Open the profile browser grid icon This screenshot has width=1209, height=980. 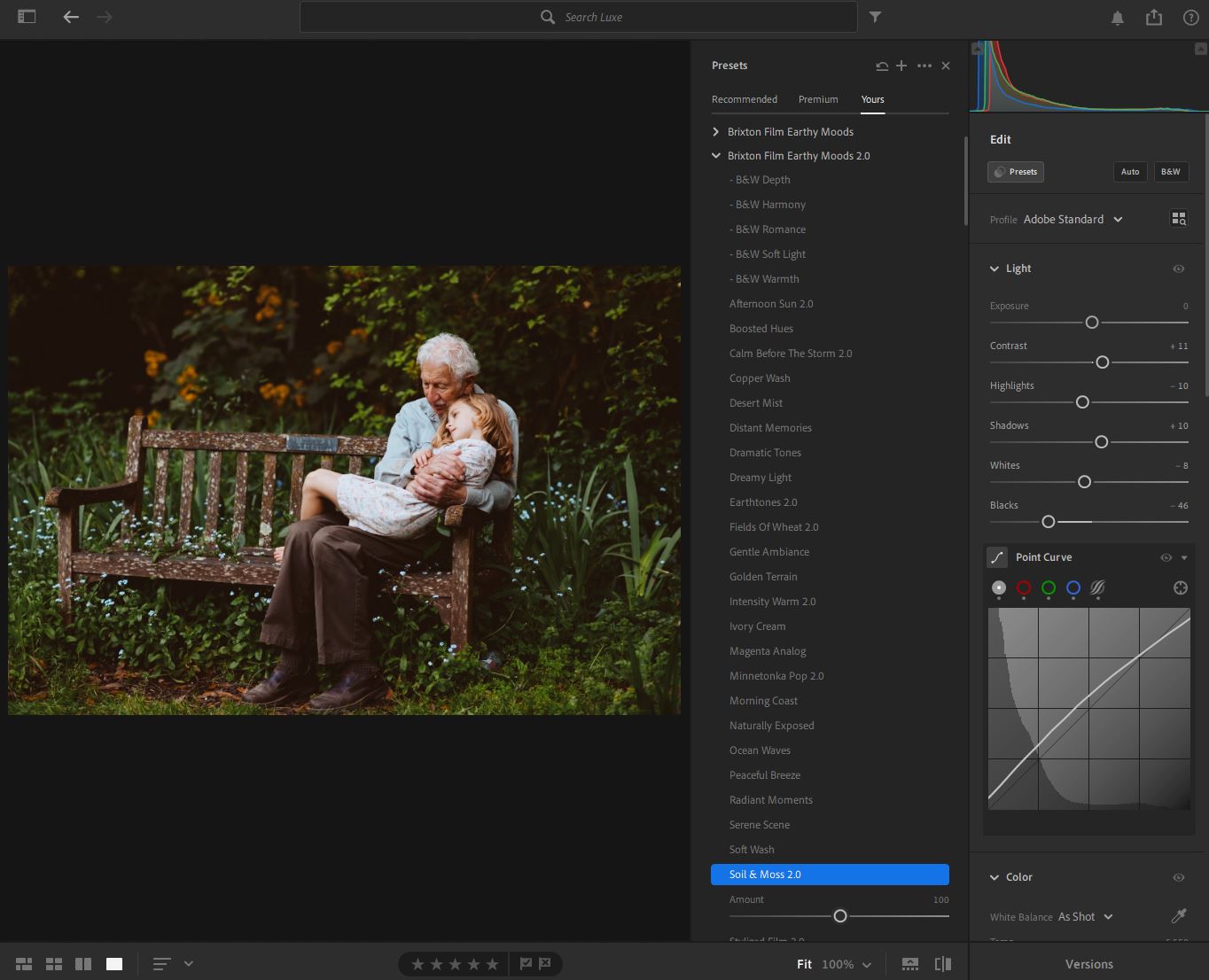1178,219
